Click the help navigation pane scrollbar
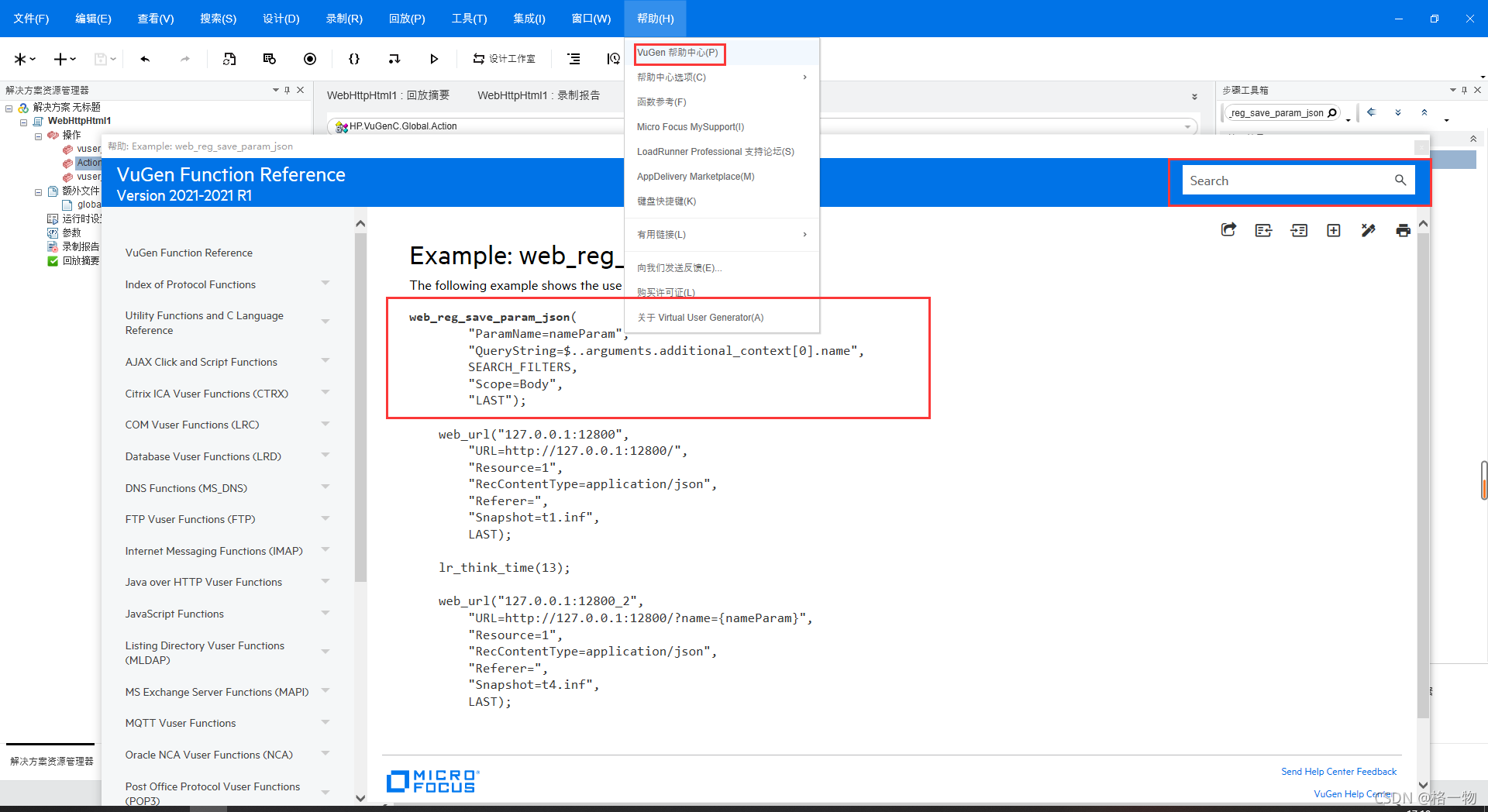1488x812 pixels. [x=360, y=407]
